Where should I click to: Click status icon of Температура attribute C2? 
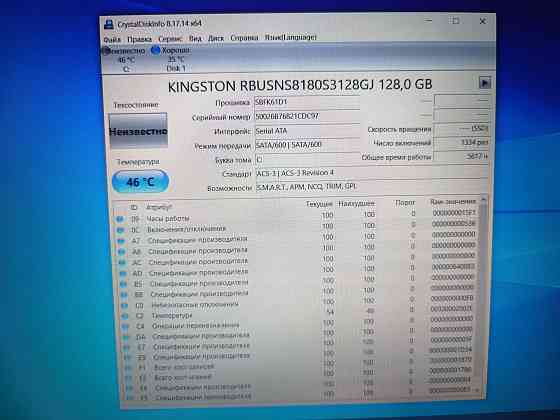tap(125, 316)
